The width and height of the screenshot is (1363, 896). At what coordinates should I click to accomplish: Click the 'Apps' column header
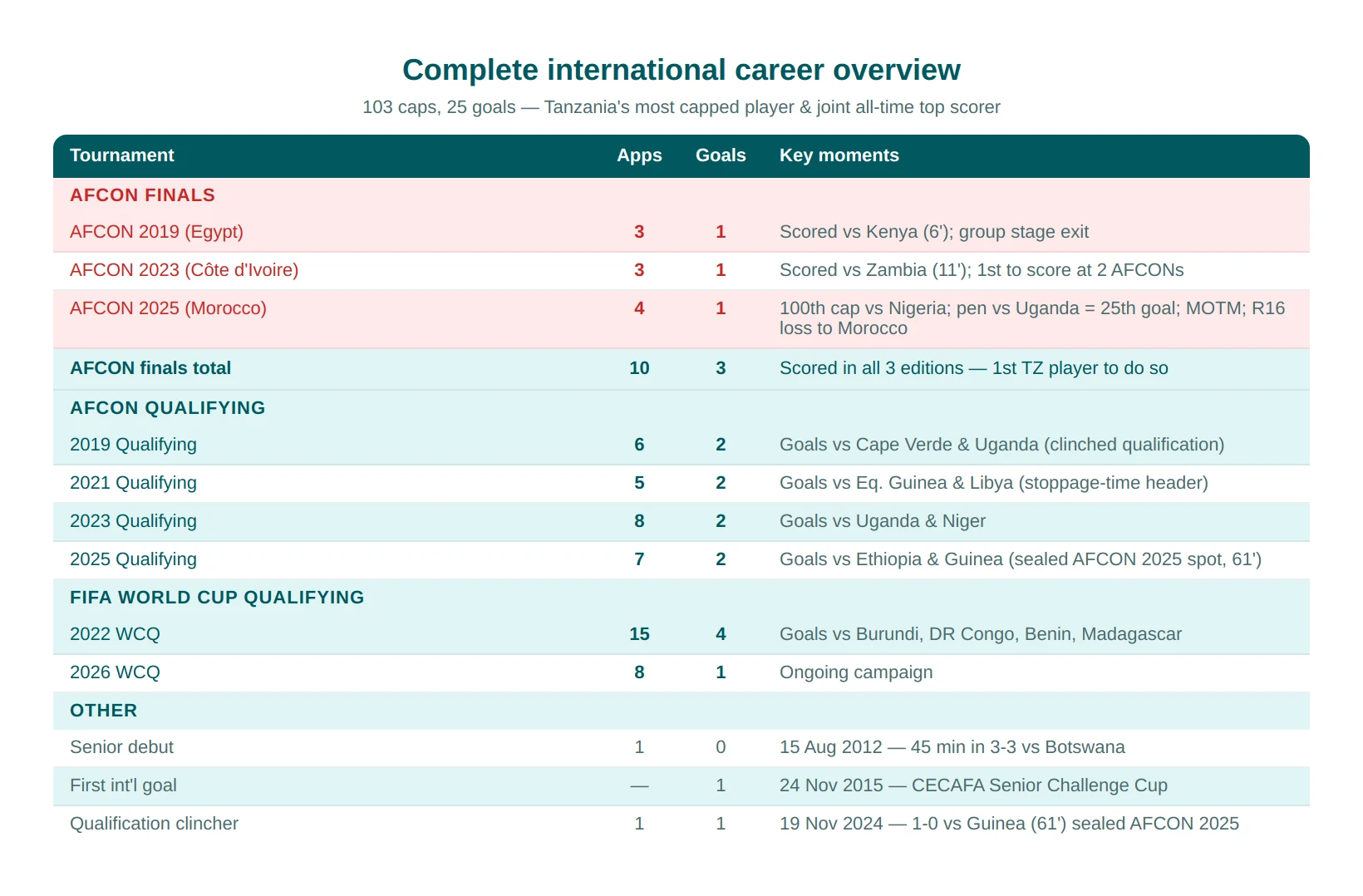639,155
